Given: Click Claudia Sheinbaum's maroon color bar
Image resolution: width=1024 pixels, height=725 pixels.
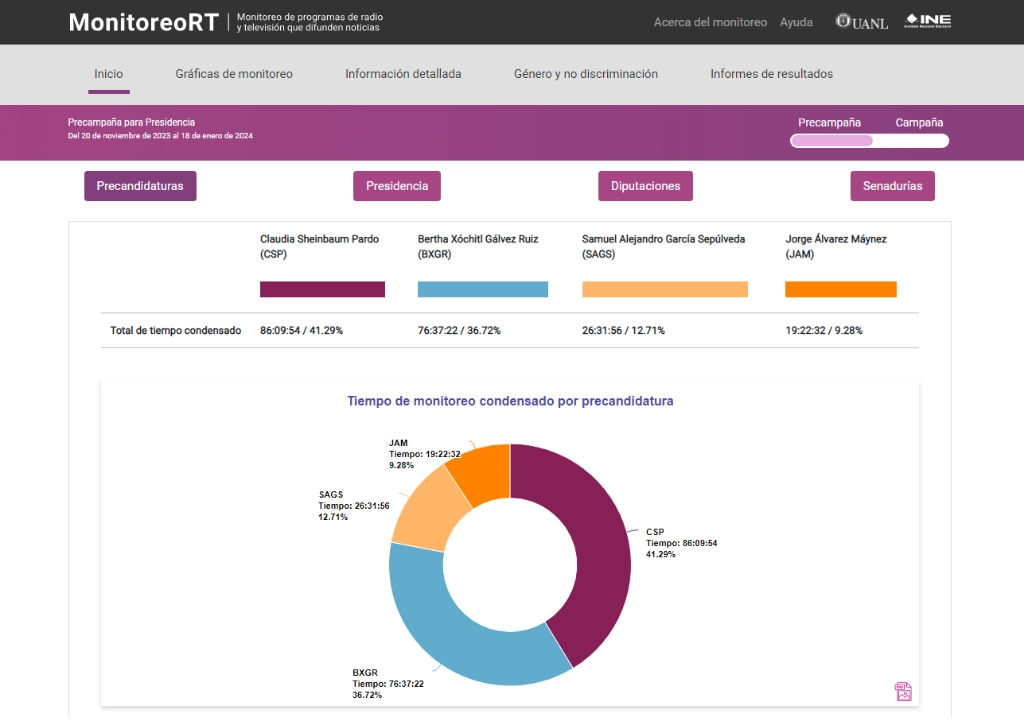Looking at the screenshot, I should 322,289.
